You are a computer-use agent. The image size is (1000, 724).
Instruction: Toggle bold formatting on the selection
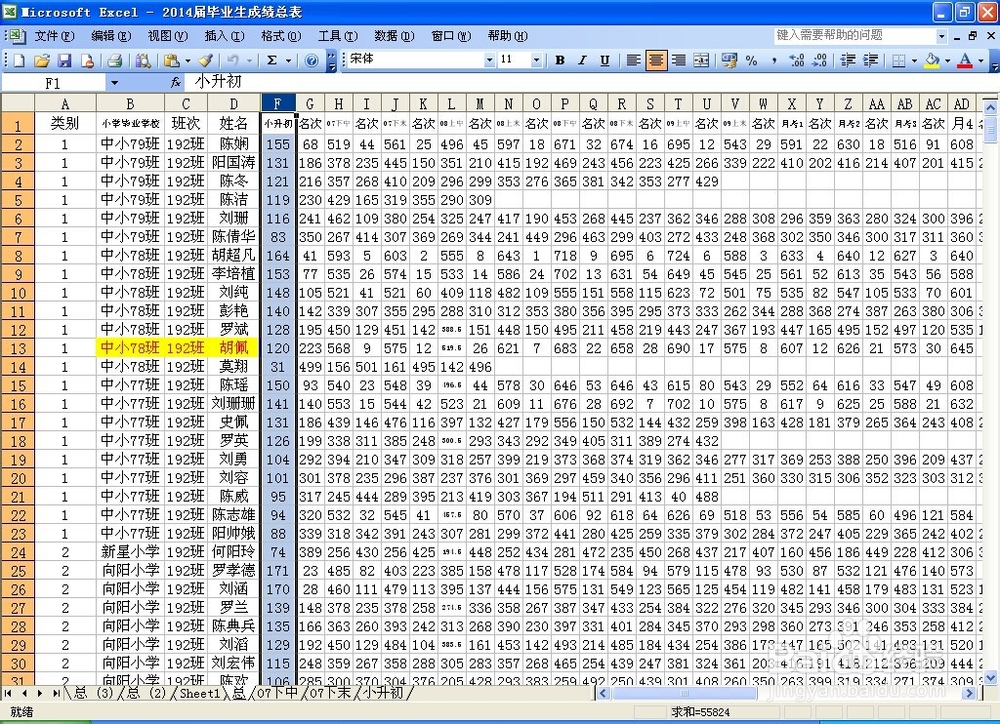(560, 60)
